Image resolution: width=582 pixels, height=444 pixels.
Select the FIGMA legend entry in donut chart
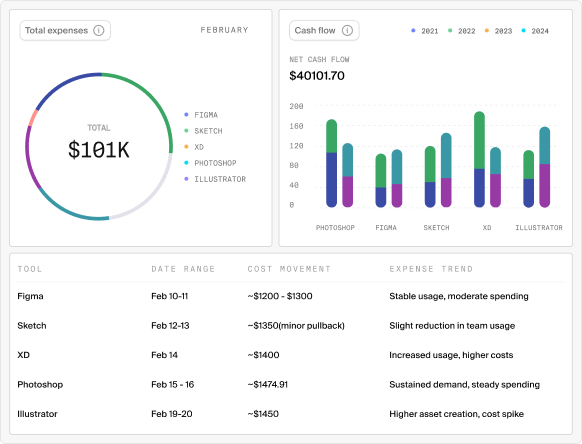click(201, 115)
